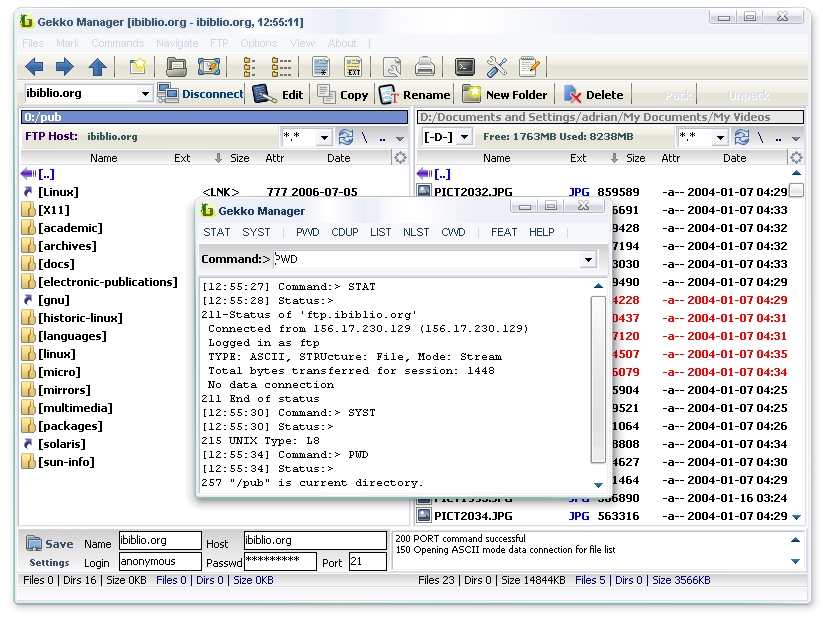Click the notepad with pencil icon
Viewport: 823px width, 618px height.
coord(529,67)
